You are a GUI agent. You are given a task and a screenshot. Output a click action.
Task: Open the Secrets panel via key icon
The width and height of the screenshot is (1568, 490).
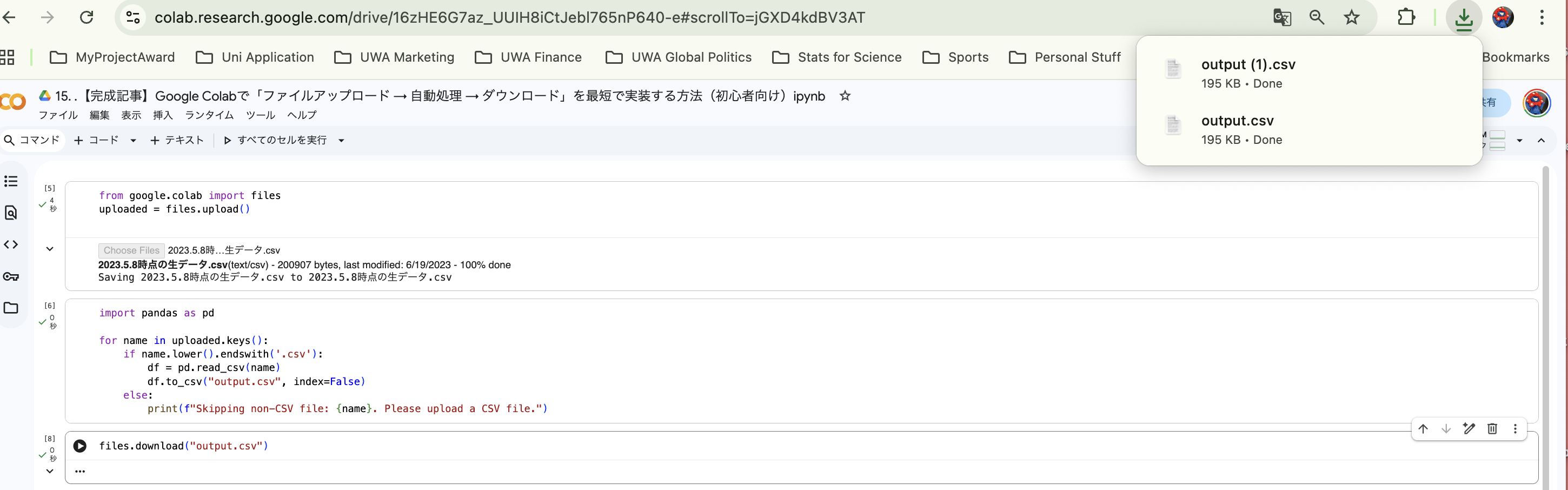[10, 276]
